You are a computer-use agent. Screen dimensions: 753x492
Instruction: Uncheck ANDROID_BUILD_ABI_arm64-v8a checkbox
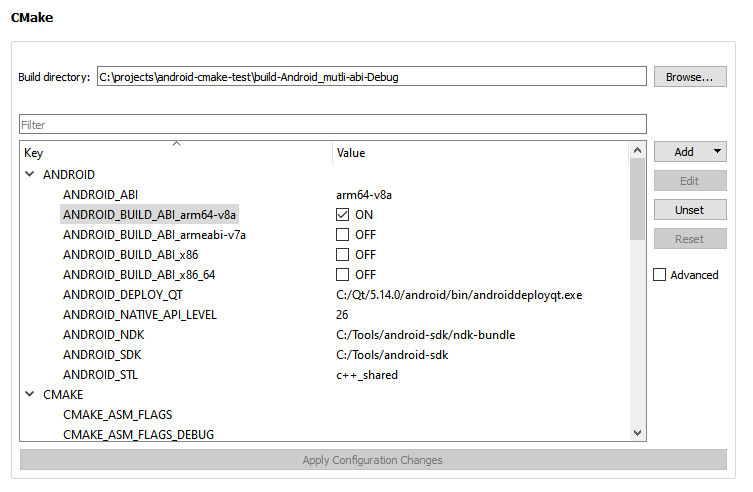[x=343, y=214]
